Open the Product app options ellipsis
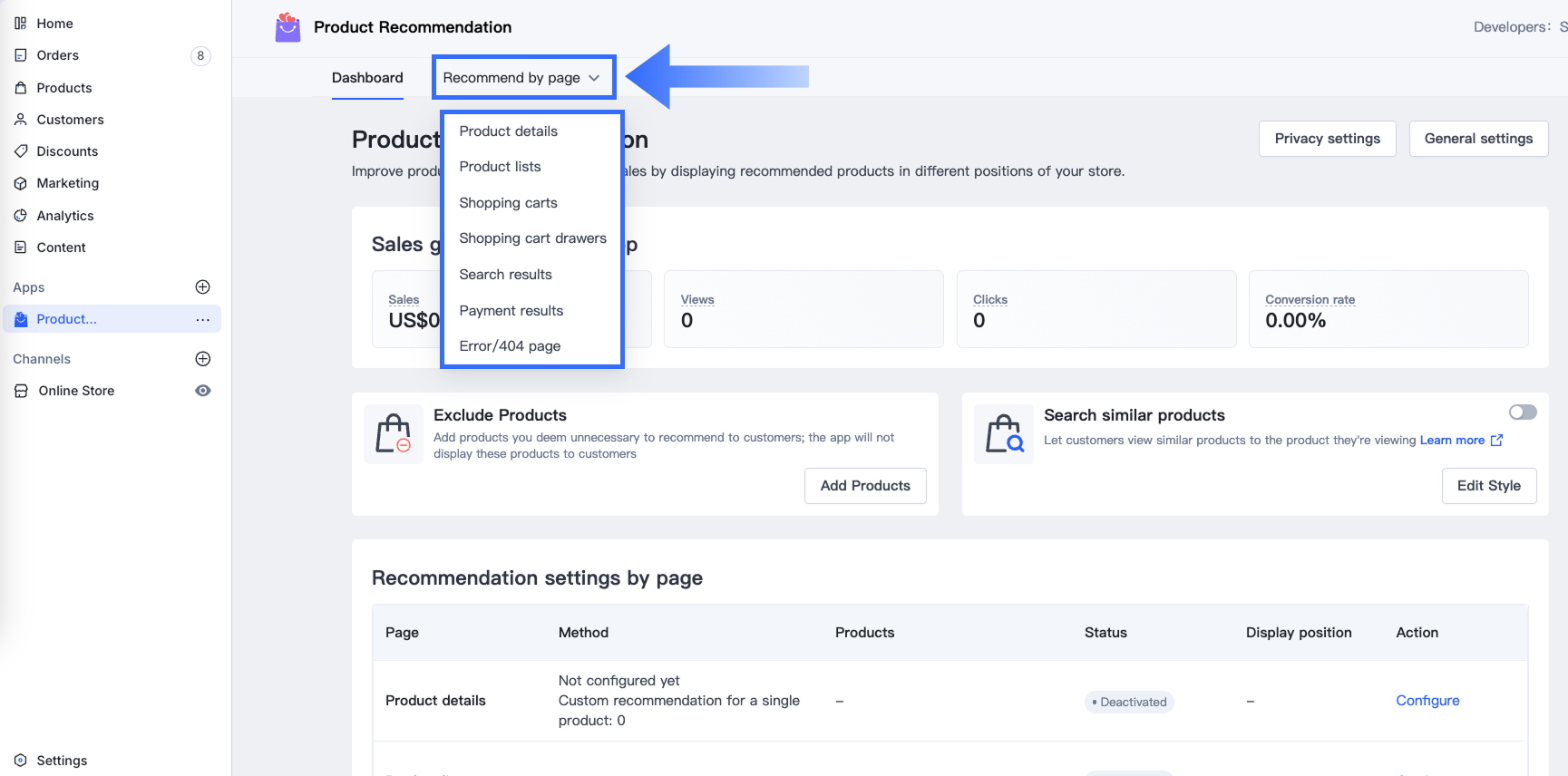This screenshot has width=1568, height=776. coord(202,319)
